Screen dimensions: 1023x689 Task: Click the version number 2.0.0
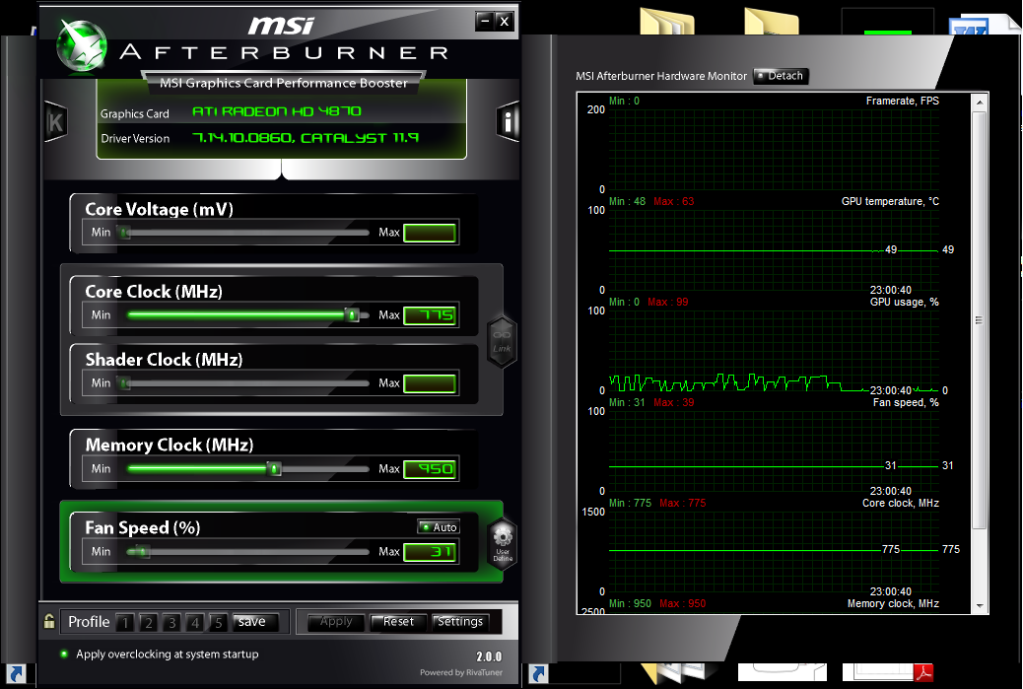[489, 656]
